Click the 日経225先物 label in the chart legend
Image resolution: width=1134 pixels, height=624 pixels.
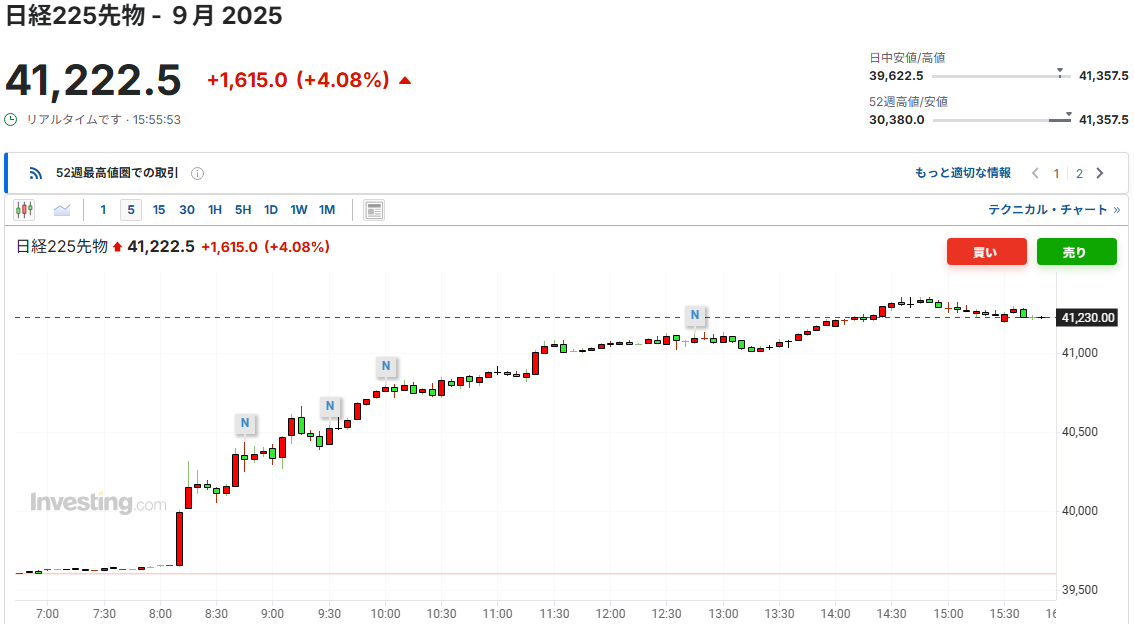(61, 247)
